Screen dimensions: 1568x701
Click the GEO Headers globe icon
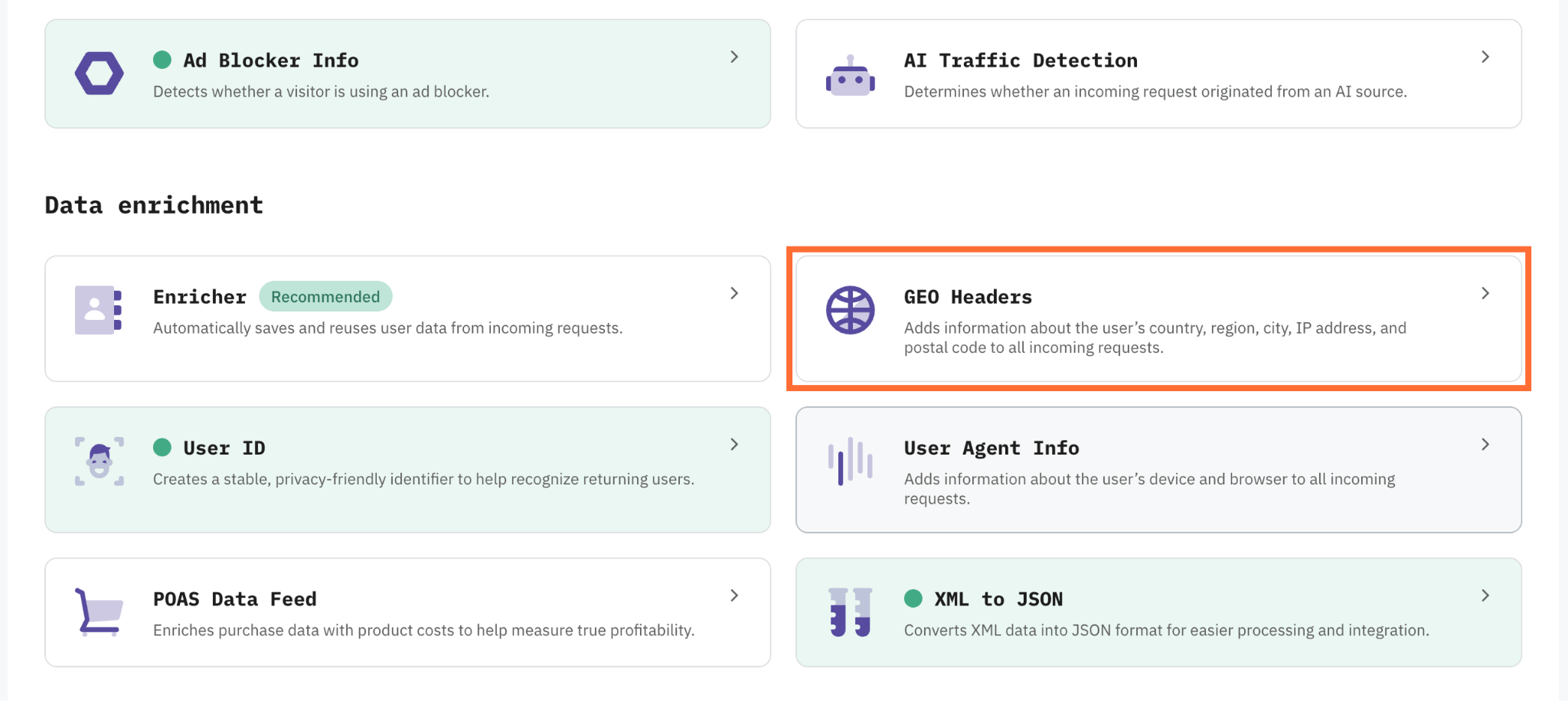click(851, 310)
